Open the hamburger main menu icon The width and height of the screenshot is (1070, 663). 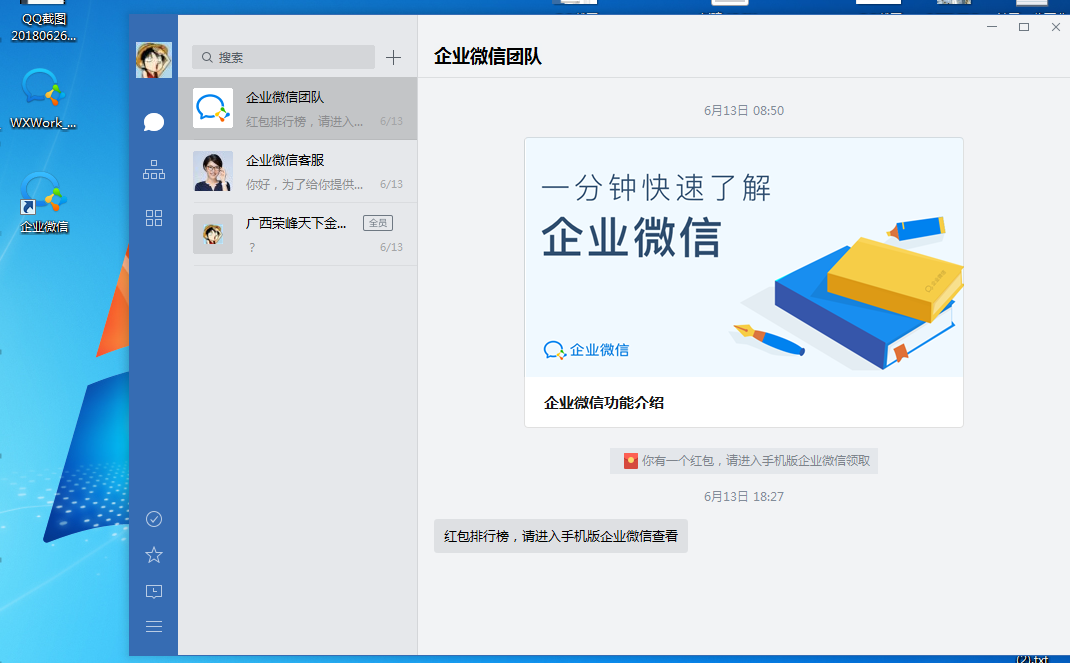[154, 626]
